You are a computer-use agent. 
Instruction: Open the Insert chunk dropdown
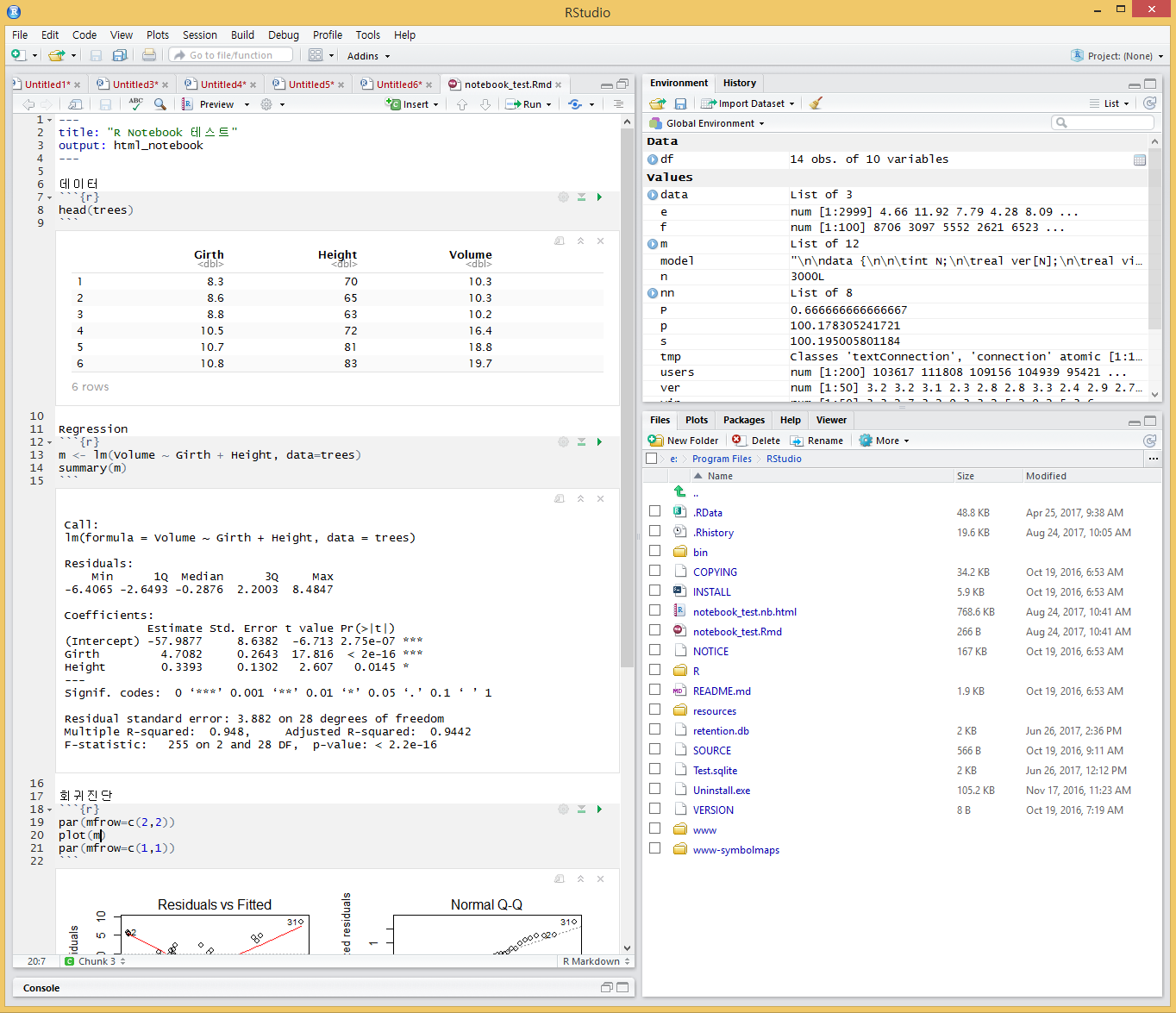pyautogui.click(x=413, y=104)
